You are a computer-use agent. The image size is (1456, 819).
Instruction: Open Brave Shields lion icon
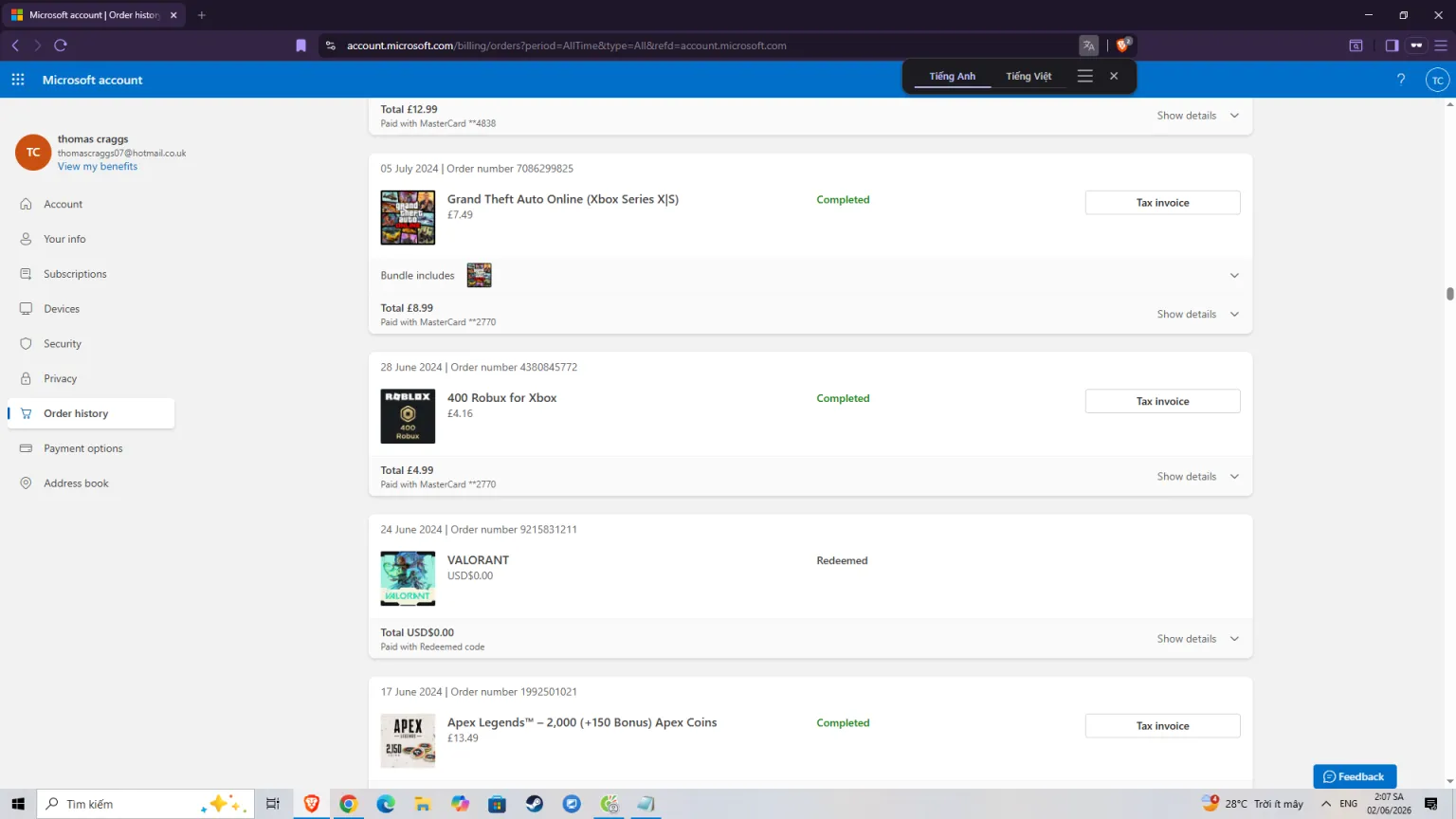point(1123,45)
